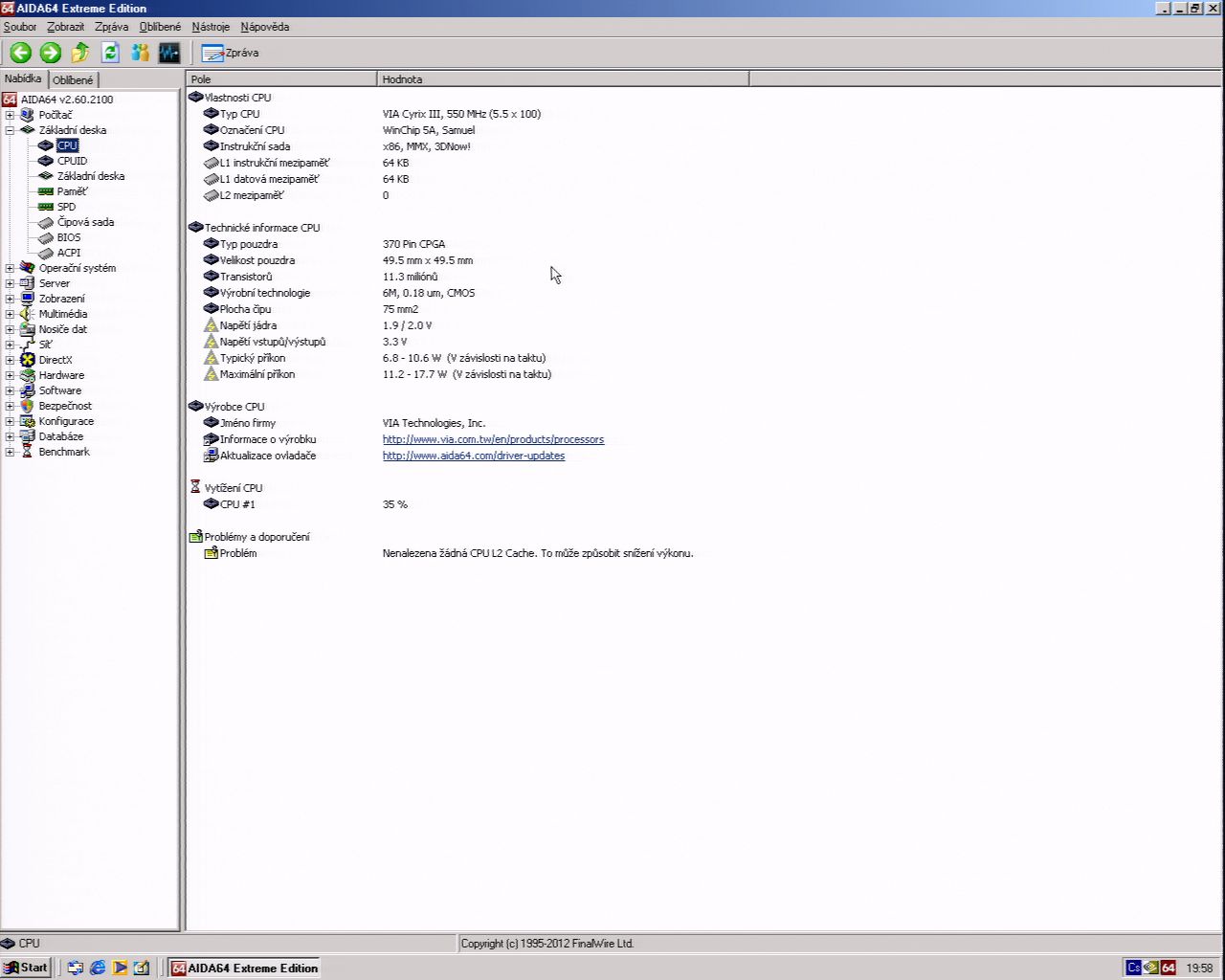Expand the Multimédia tree node

click(10, 314)
